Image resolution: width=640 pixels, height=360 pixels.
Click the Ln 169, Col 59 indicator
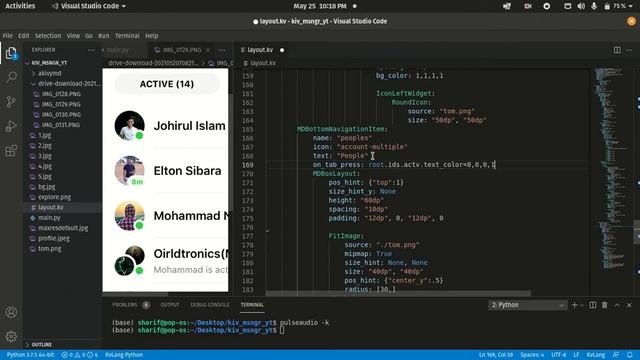[496, 355]
